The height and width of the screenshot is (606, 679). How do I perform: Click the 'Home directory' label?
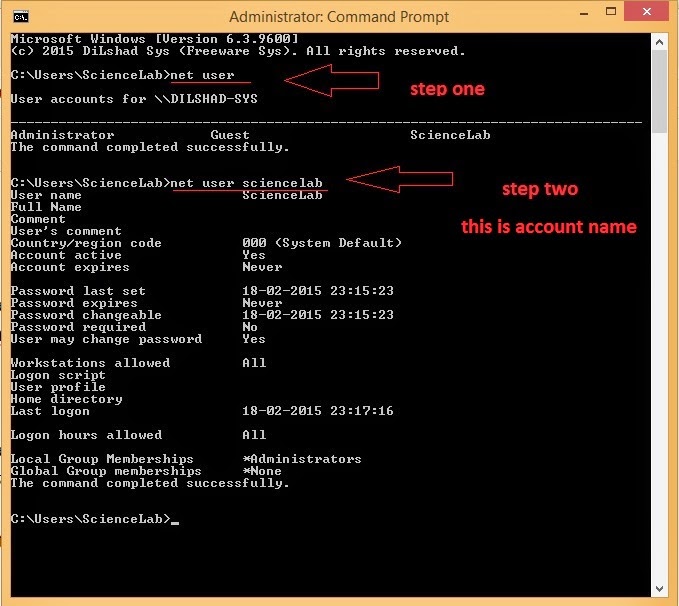[x=66, y=399]
